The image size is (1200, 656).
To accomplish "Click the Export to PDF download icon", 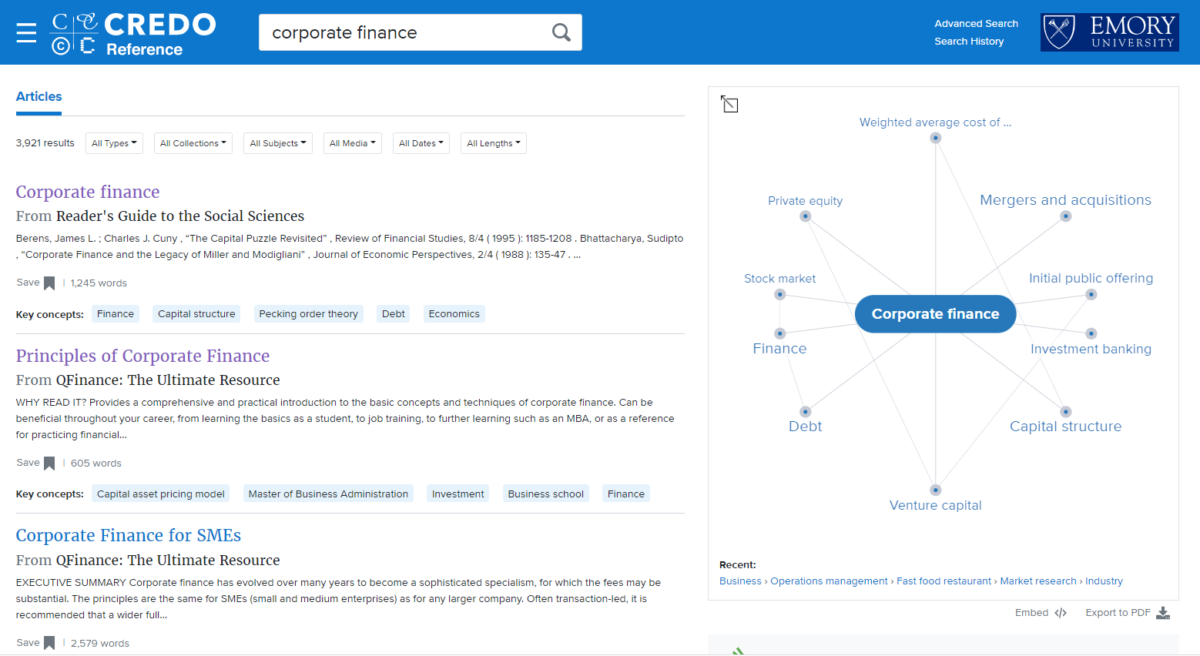I will pos(1163,613).
